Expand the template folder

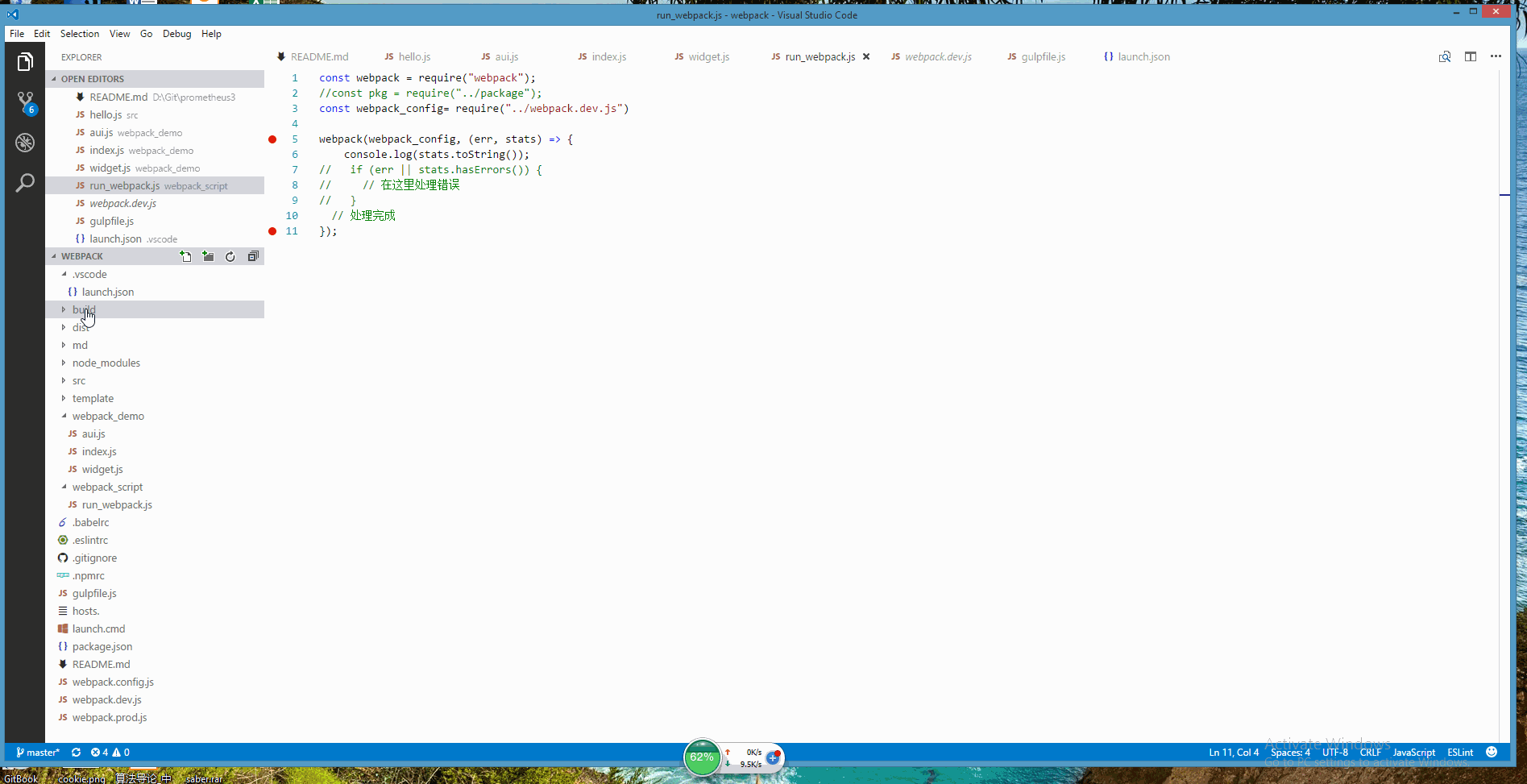coord(155,398)
